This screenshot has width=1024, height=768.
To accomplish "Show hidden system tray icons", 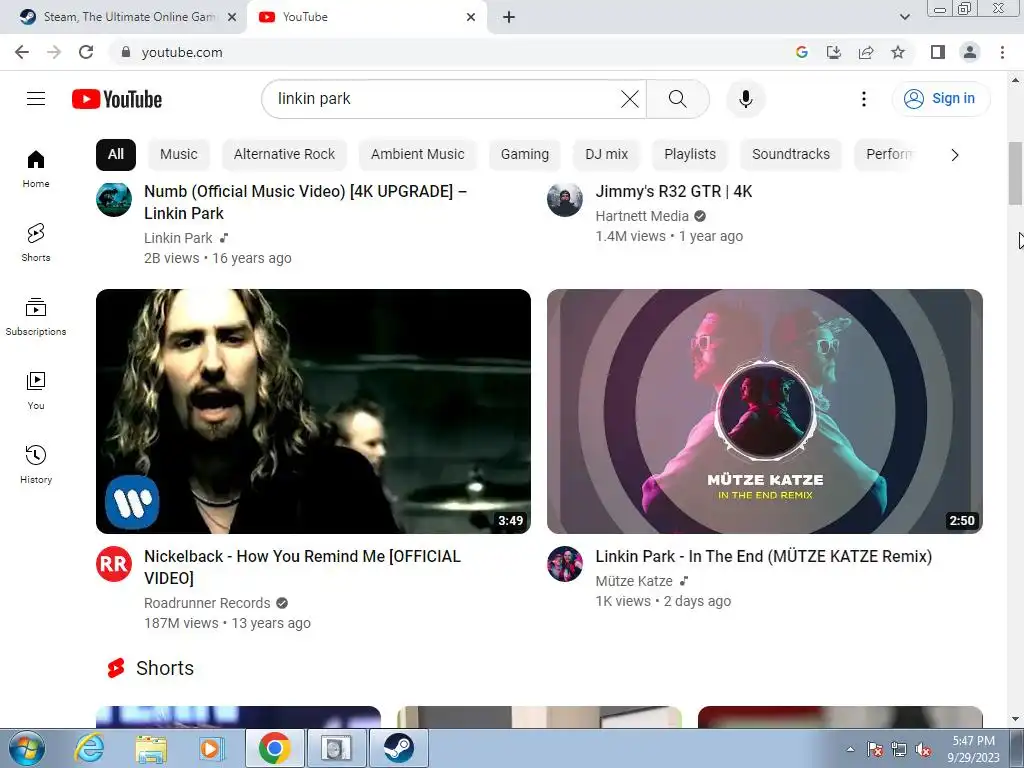I will coord(850,749).
